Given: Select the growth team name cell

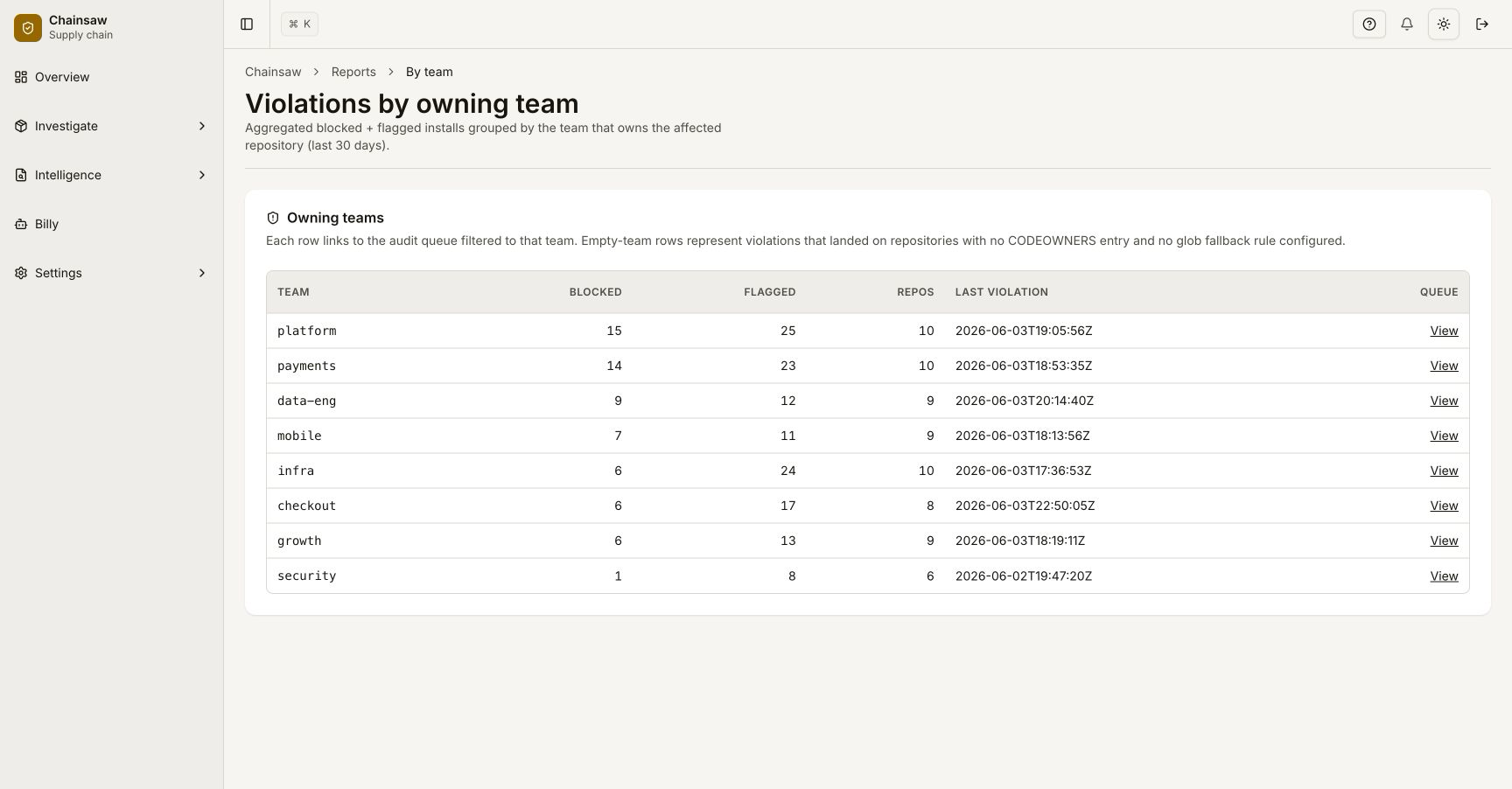Looking at the screenshot, I should pos(299,541).
